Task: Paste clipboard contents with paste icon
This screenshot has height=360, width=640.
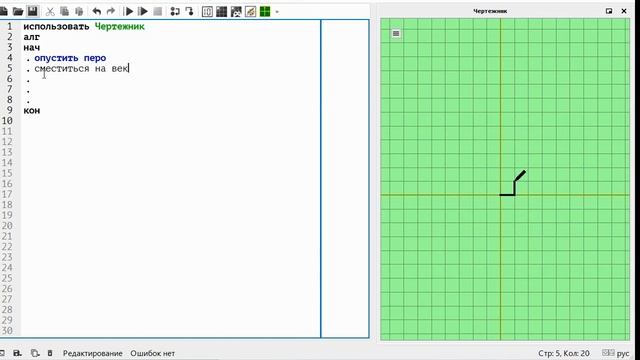Action: point(79,11)
